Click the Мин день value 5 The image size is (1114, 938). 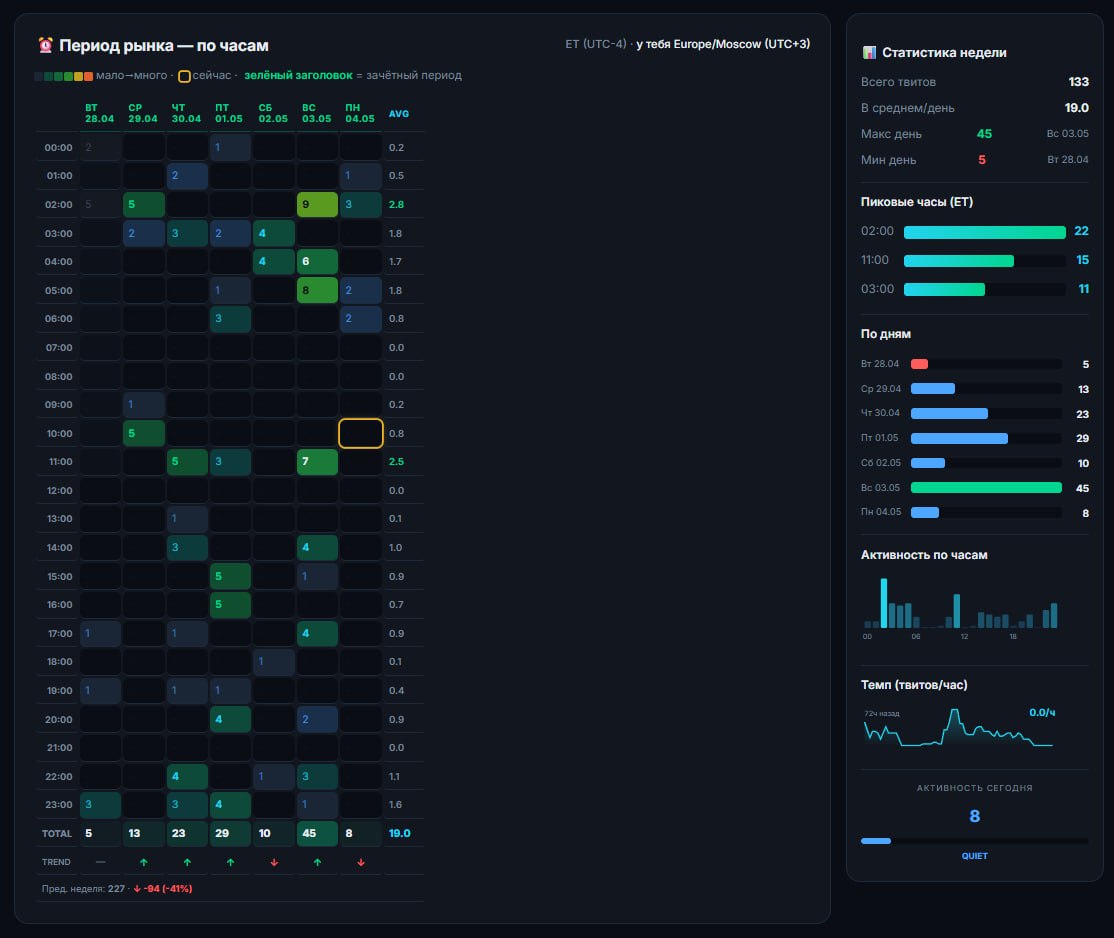click(x=982, y=160)
